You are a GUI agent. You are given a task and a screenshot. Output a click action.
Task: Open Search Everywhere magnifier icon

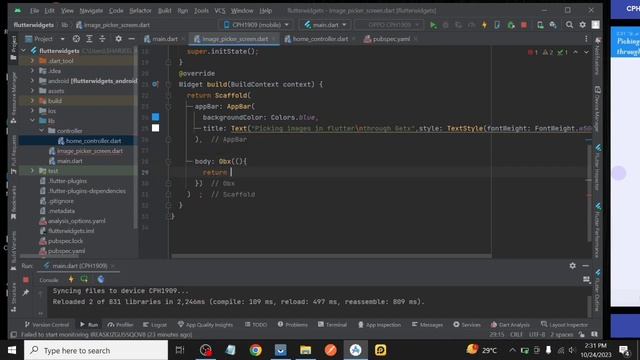[569, 25]
